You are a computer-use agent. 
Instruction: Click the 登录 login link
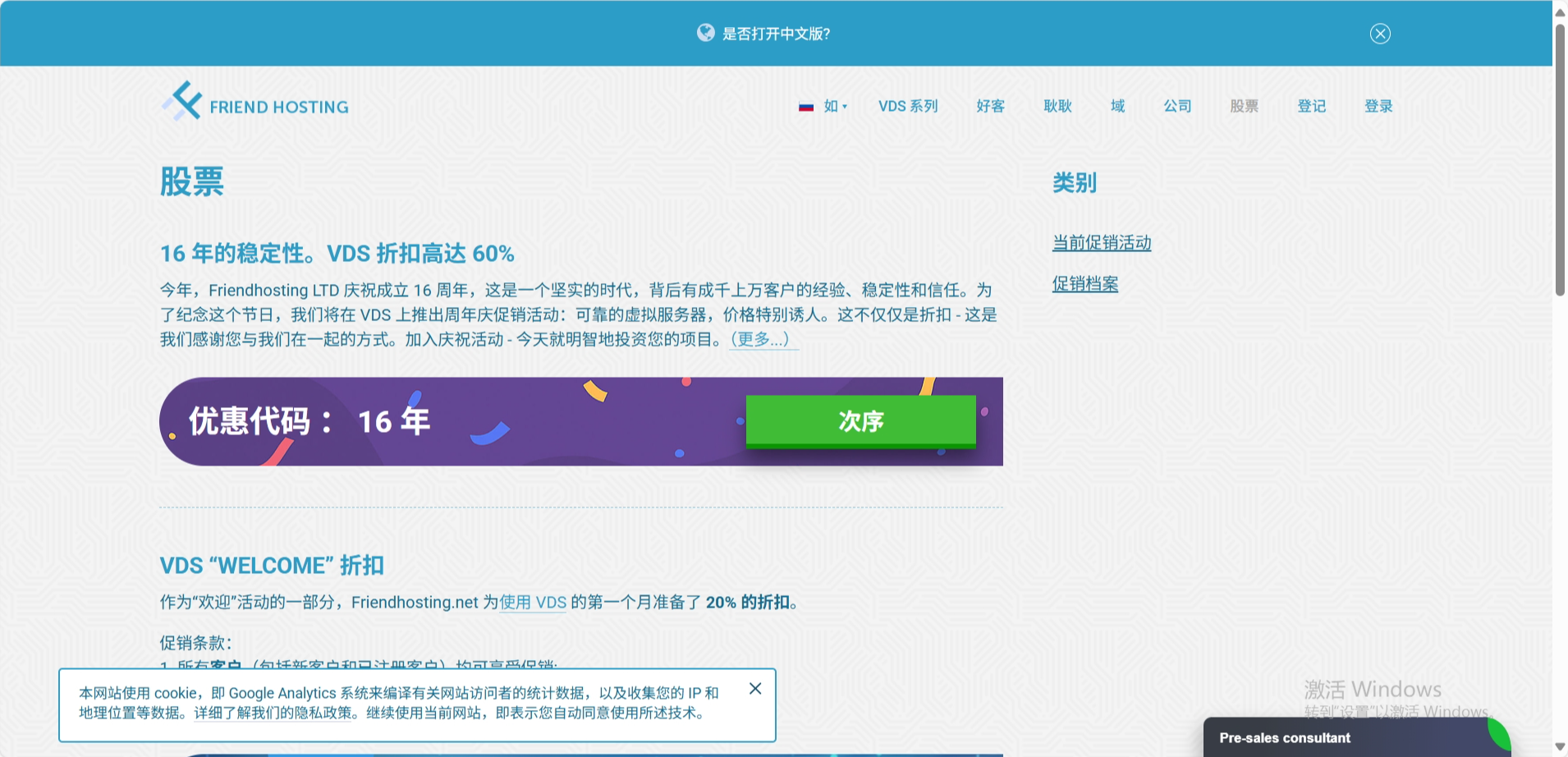1378,106
